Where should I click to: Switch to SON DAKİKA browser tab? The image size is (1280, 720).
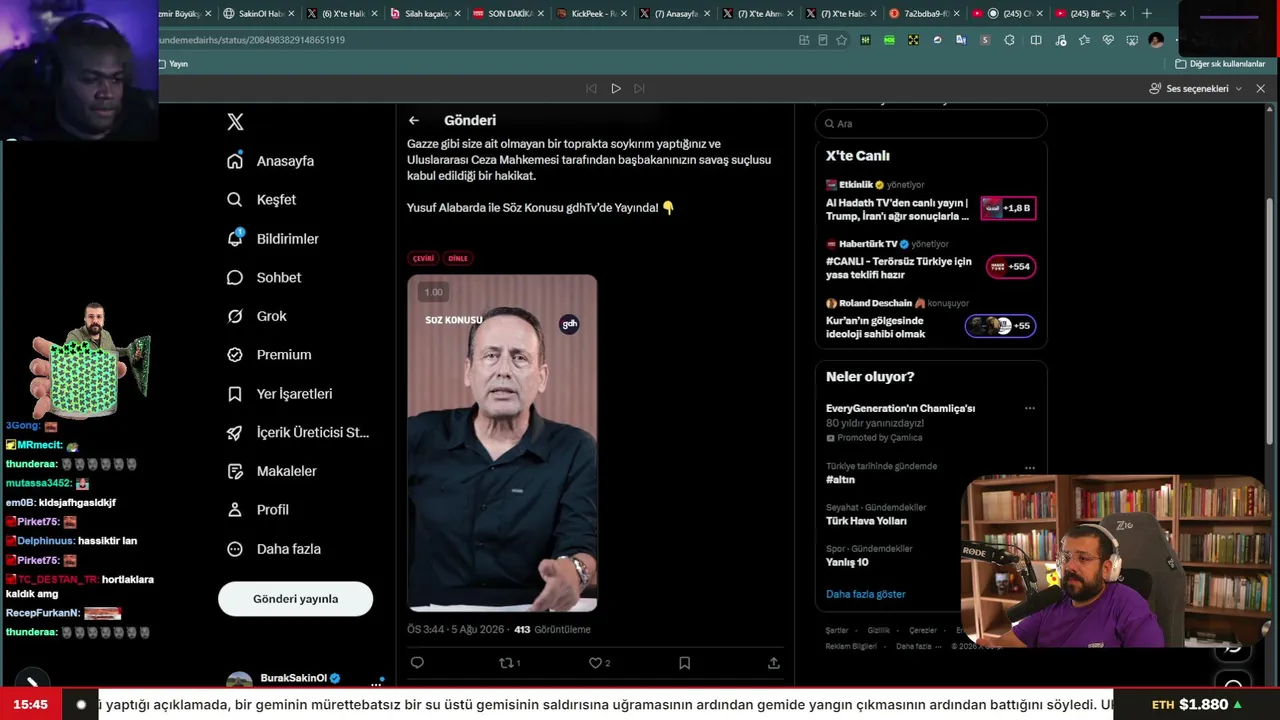tap(508, 14)
